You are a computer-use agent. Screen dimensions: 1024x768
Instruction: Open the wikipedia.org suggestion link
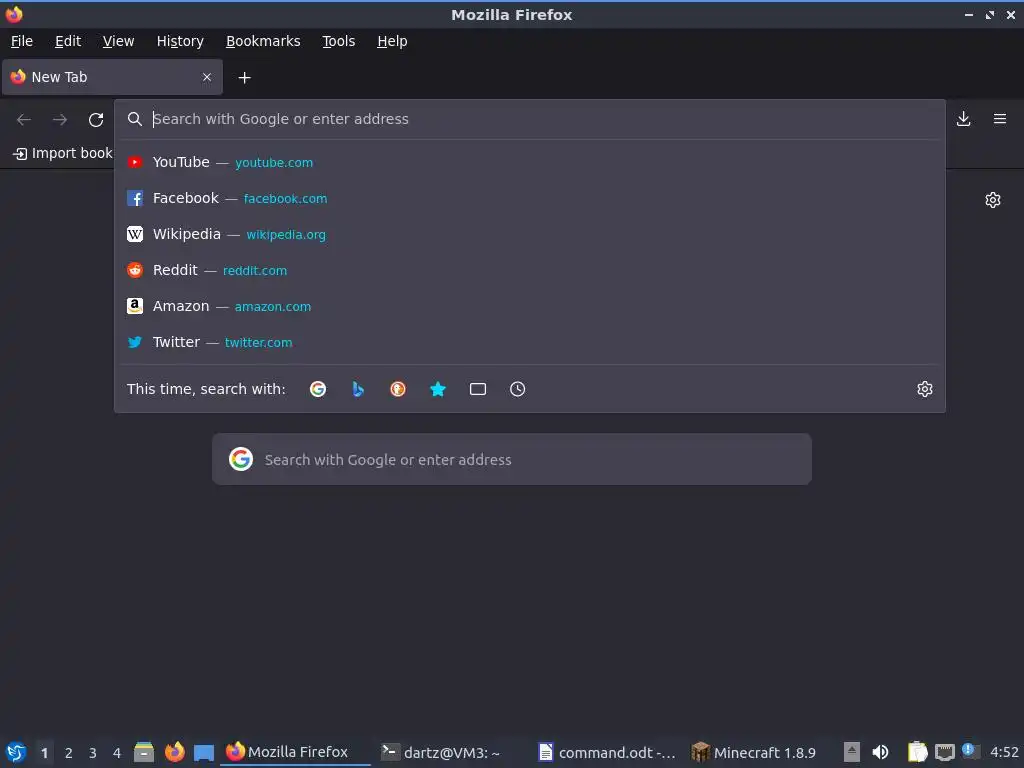pyautogui.click(x=285, y=234)
